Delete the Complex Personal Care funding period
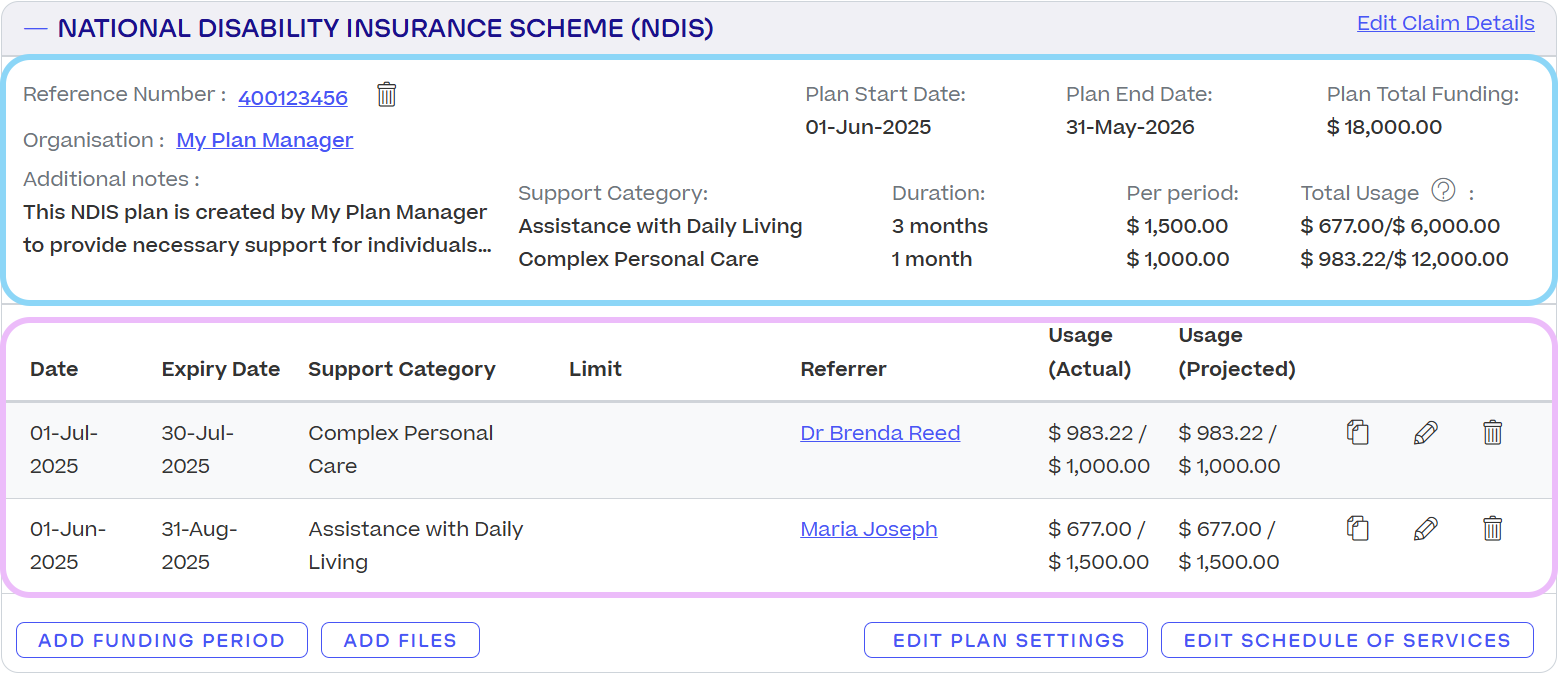 [x=1492, y=433]
